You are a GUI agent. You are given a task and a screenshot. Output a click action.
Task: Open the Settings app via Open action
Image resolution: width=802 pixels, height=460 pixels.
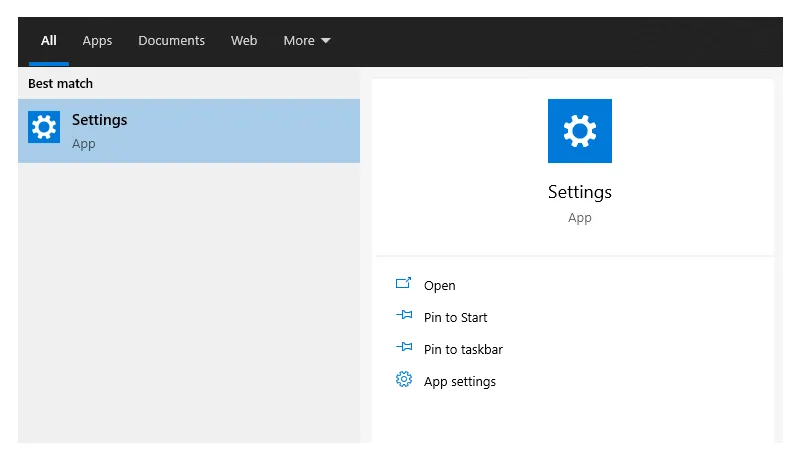439,286
